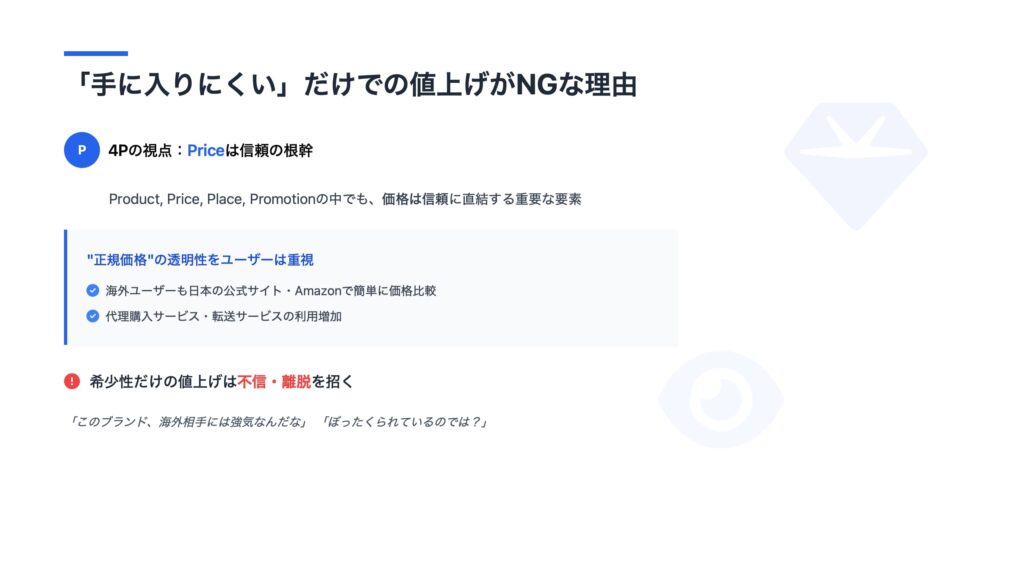Viewport: 1024px width, 576px height.
Task: Click the blue left border of callout box
Action: click(65, 287)
